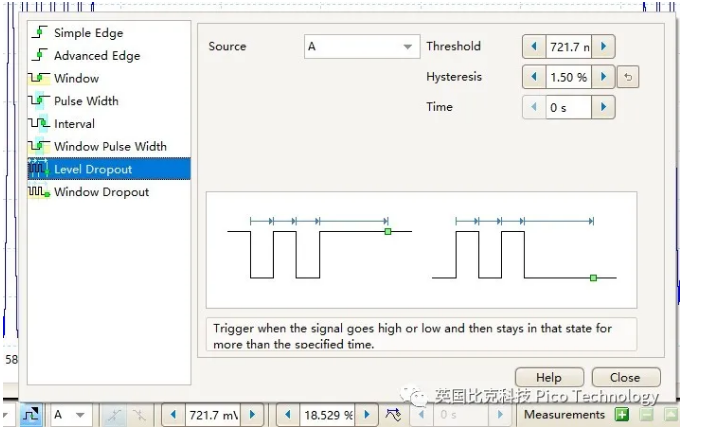The image size is (703, 430).
Task: Choose the Advanced Edge trigger type
Action: pos(96,56)
